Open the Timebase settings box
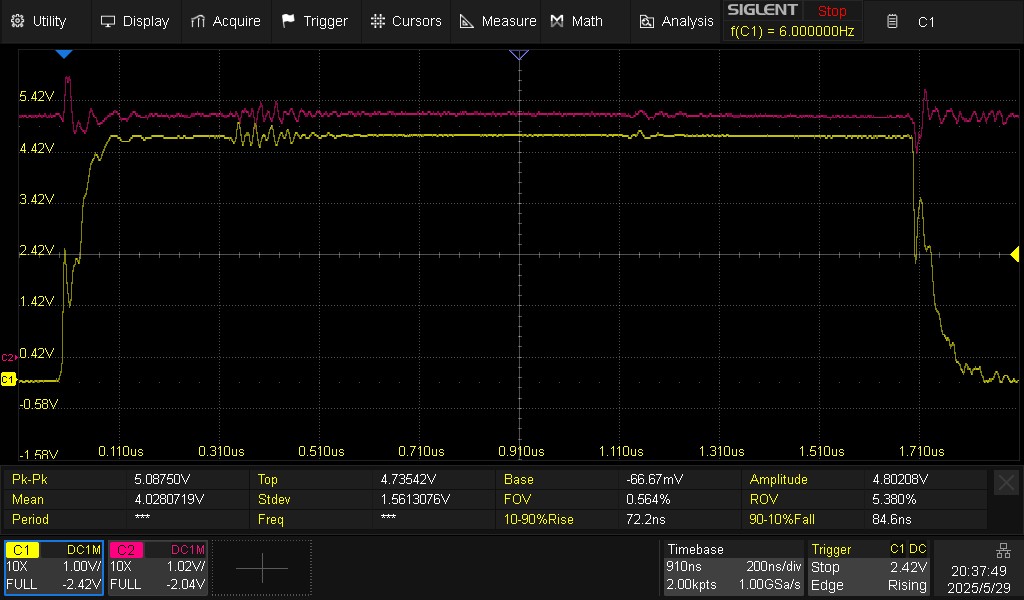1024x600 pixels. (x=733, y=567)
